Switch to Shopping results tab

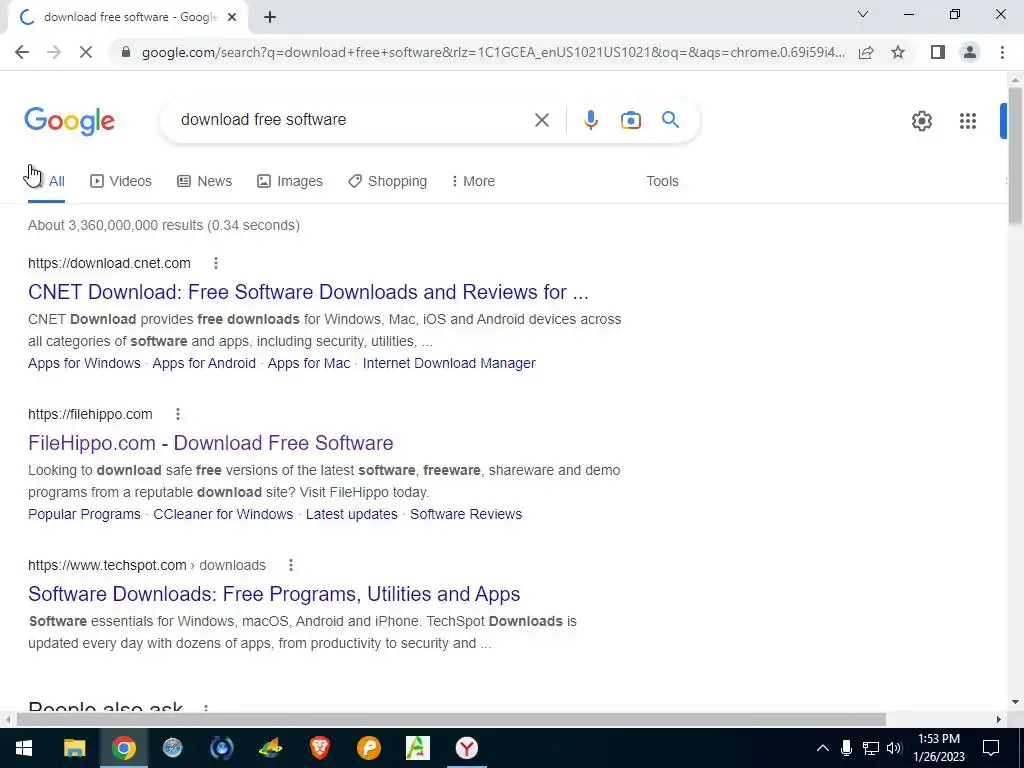(387, 181)
